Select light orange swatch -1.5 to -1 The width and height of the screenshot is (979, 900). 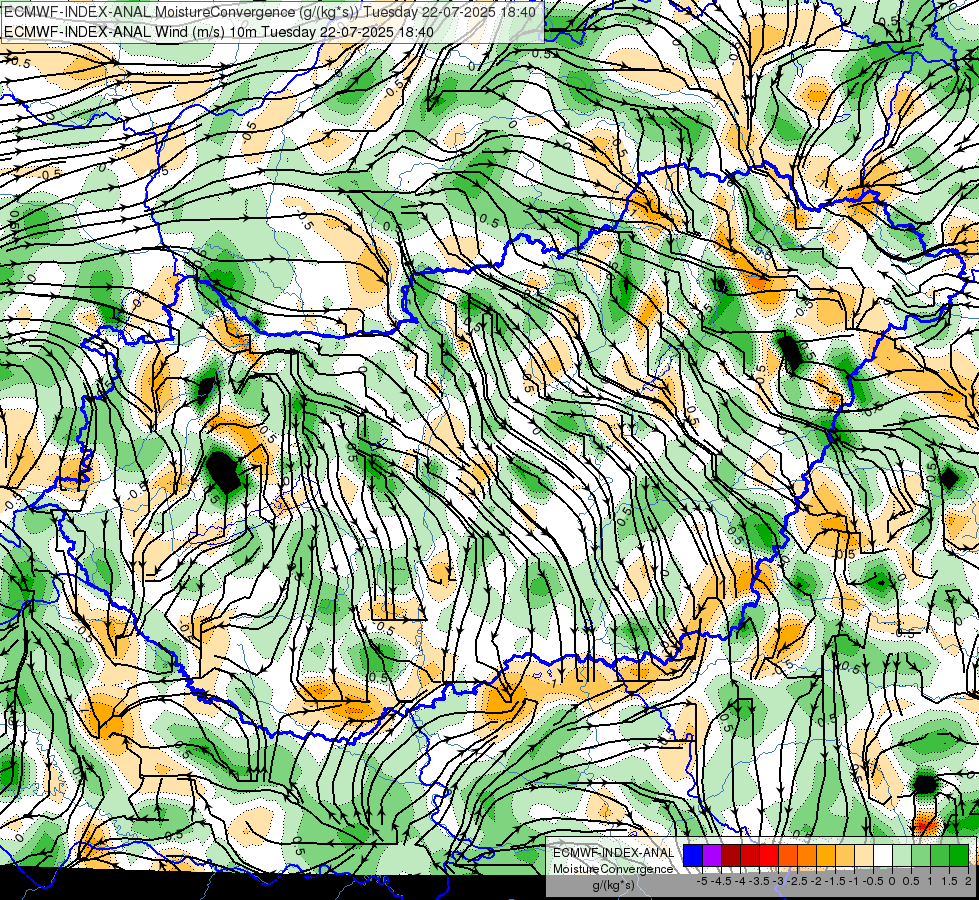[845, 856]
